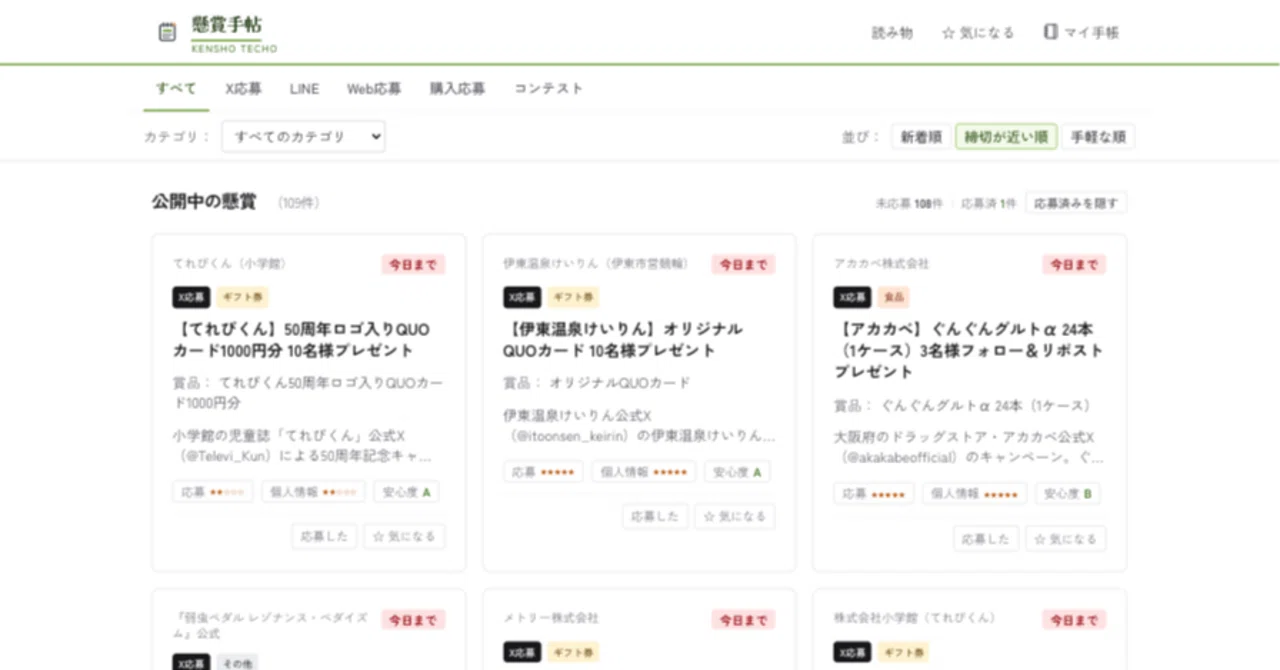Switch to the 購入応募 tab
The image size is (1280, 670).
pyautogui.click(x=457, y=88)
